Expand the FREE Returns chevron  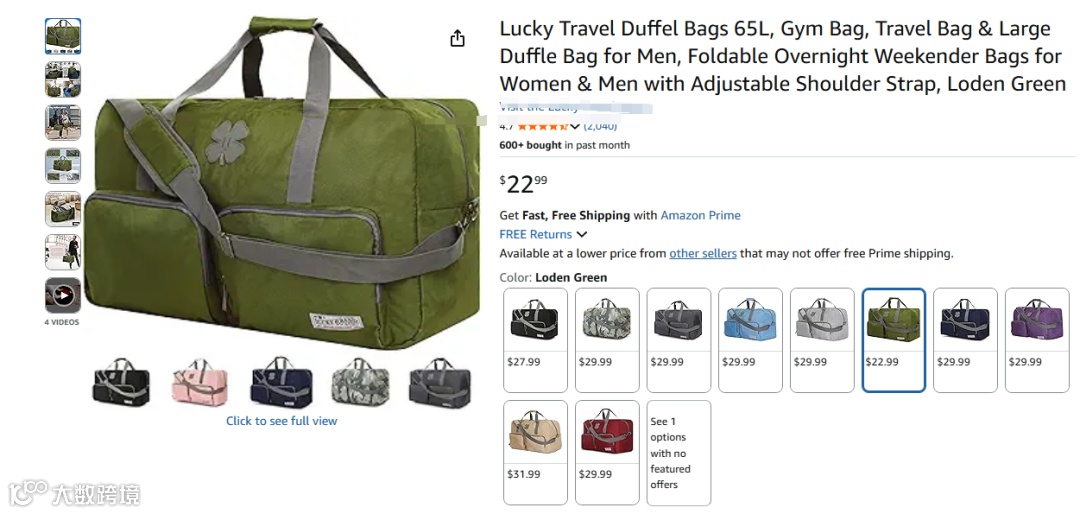[x=582, y=234]
